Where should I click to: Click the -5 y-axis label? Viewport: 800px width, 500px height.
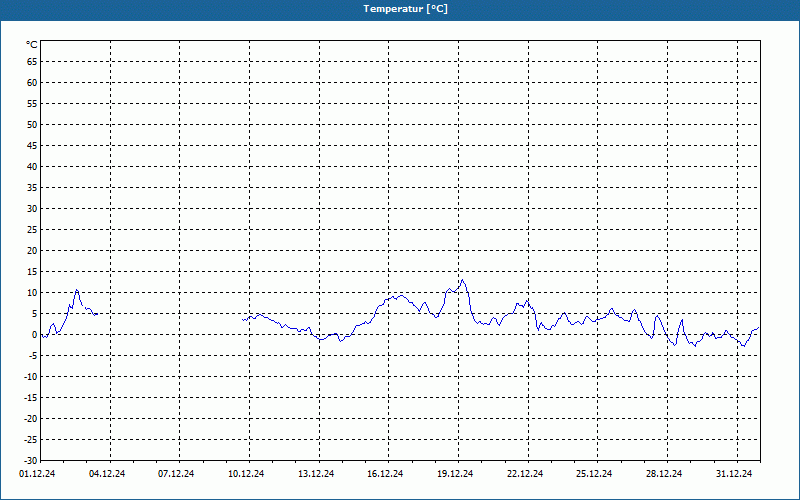pyautogui.click(x=33, y=356)
